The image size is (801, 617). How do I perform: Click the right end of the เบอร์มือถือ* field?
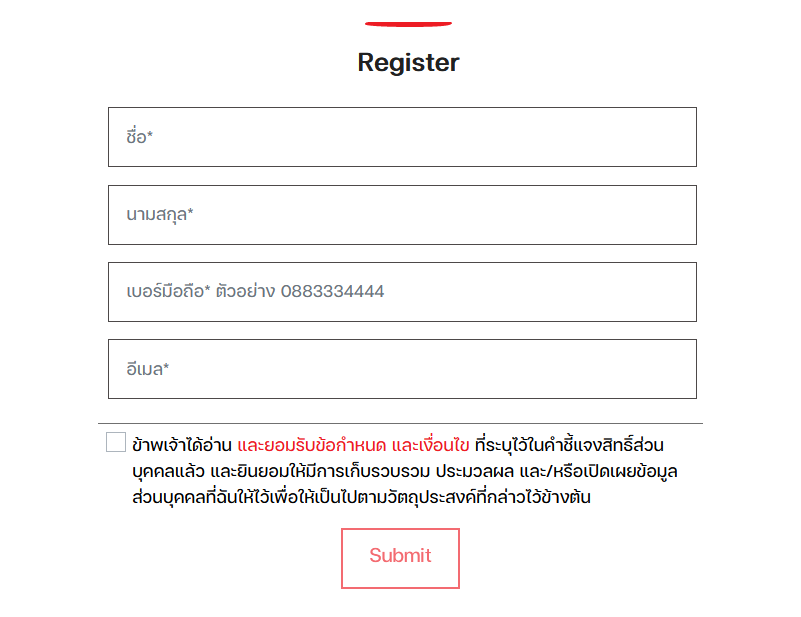670,292
